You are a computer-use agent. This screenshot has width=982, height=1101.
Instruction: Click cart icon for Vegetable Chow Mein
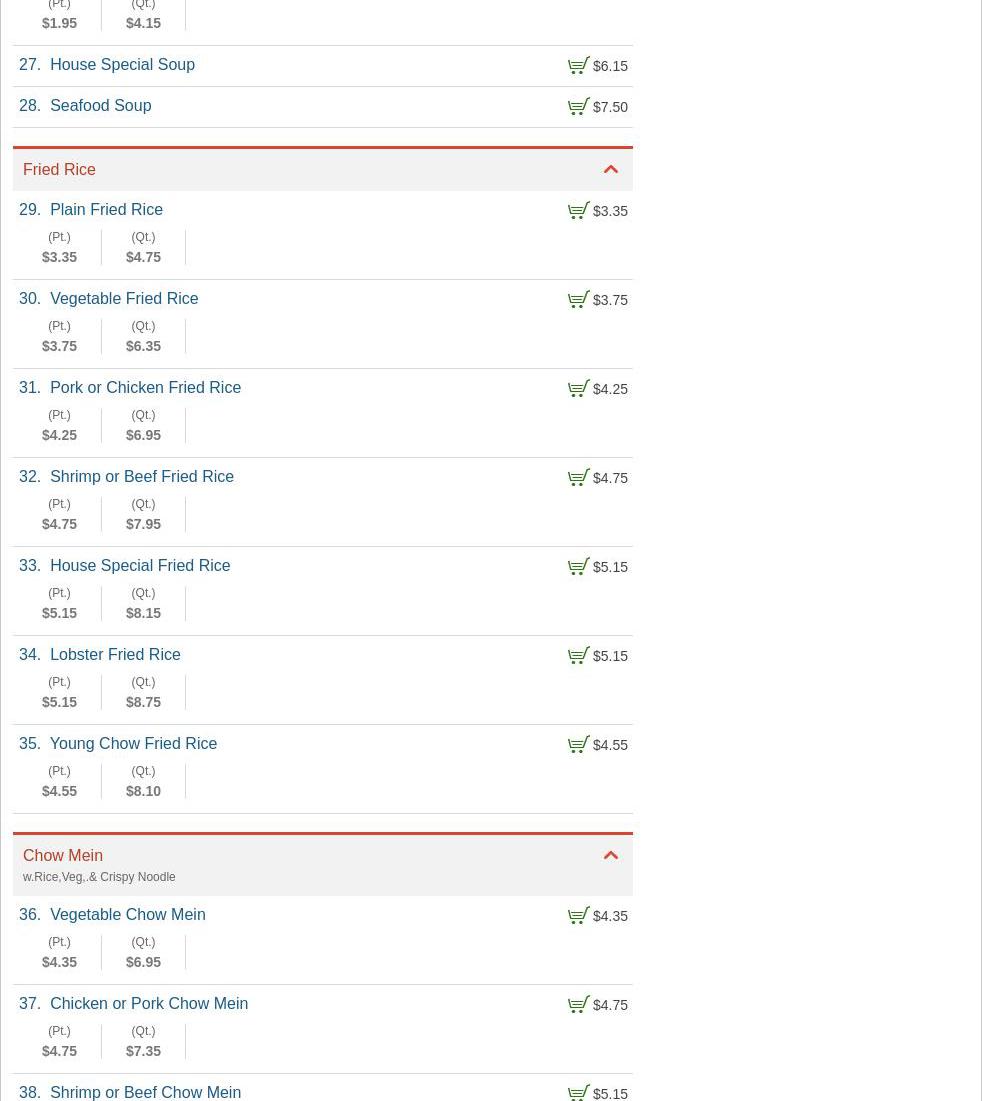click(x=579, y=916)
